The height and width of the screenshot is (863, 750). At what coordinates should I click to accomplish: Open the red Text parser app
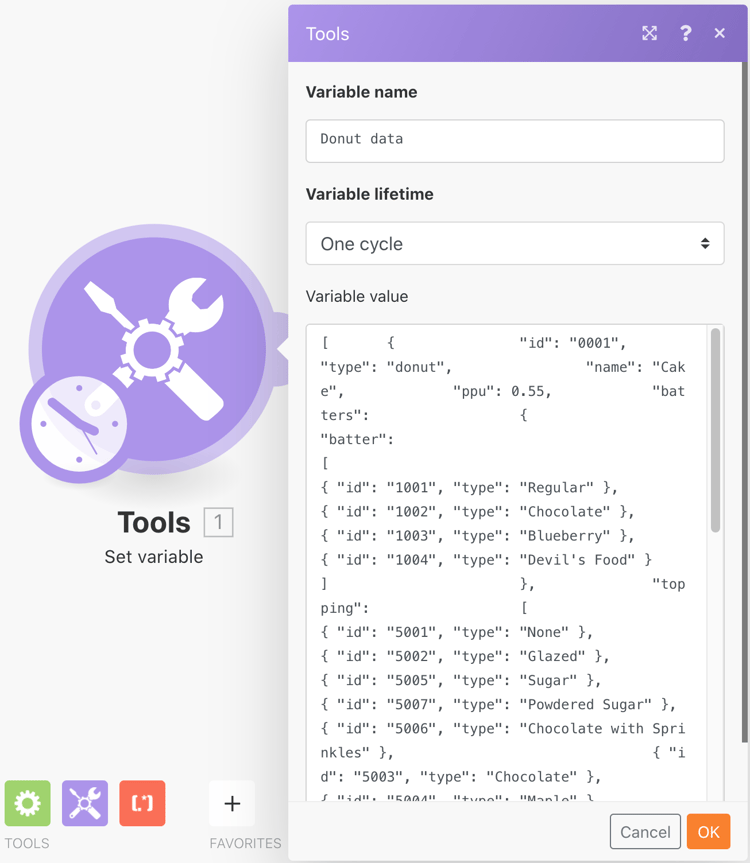coord(142,803)
